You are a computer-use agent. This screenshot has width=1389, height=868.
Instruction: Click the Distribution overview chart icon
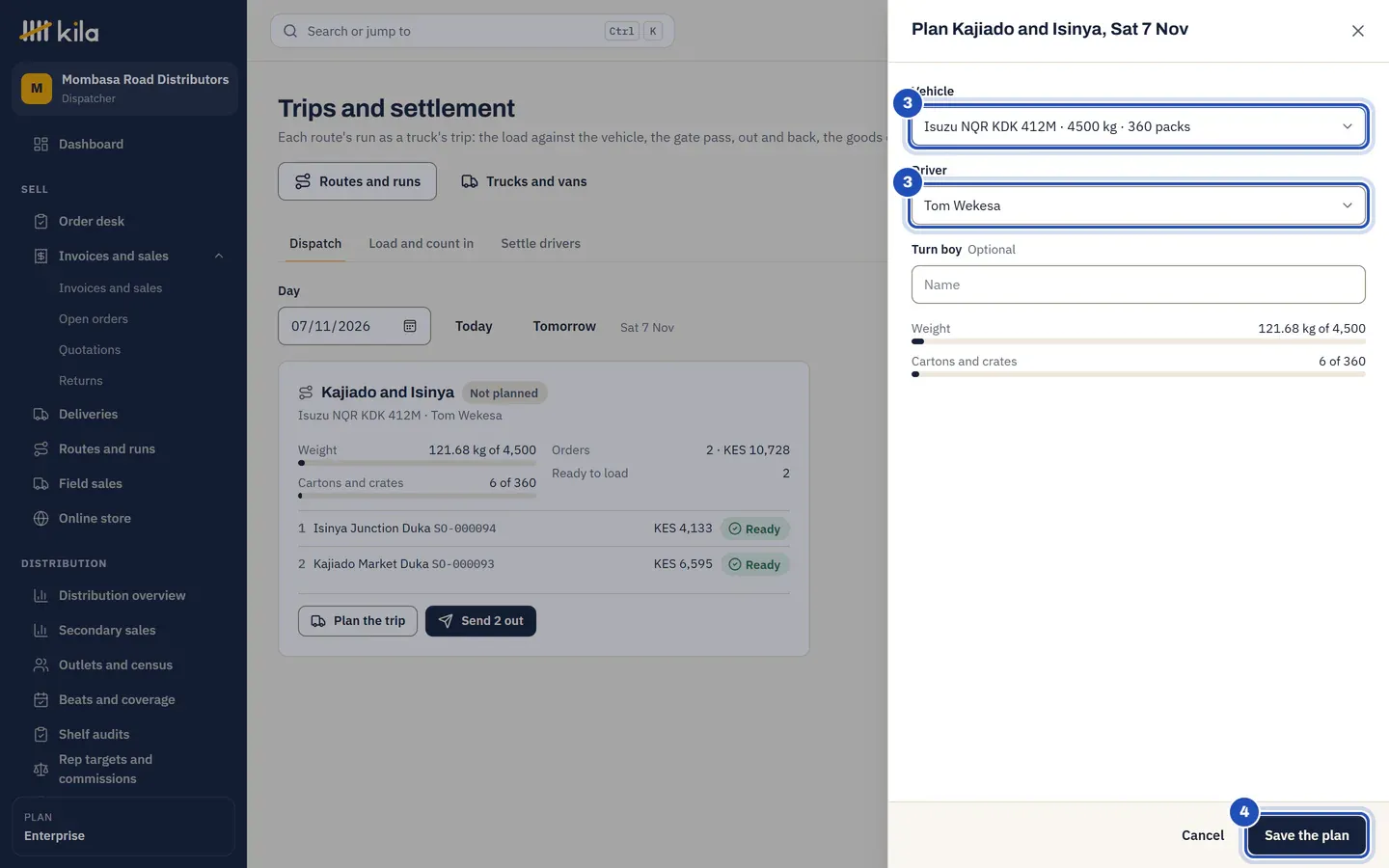pyautogui.click(x=41, y=596)
